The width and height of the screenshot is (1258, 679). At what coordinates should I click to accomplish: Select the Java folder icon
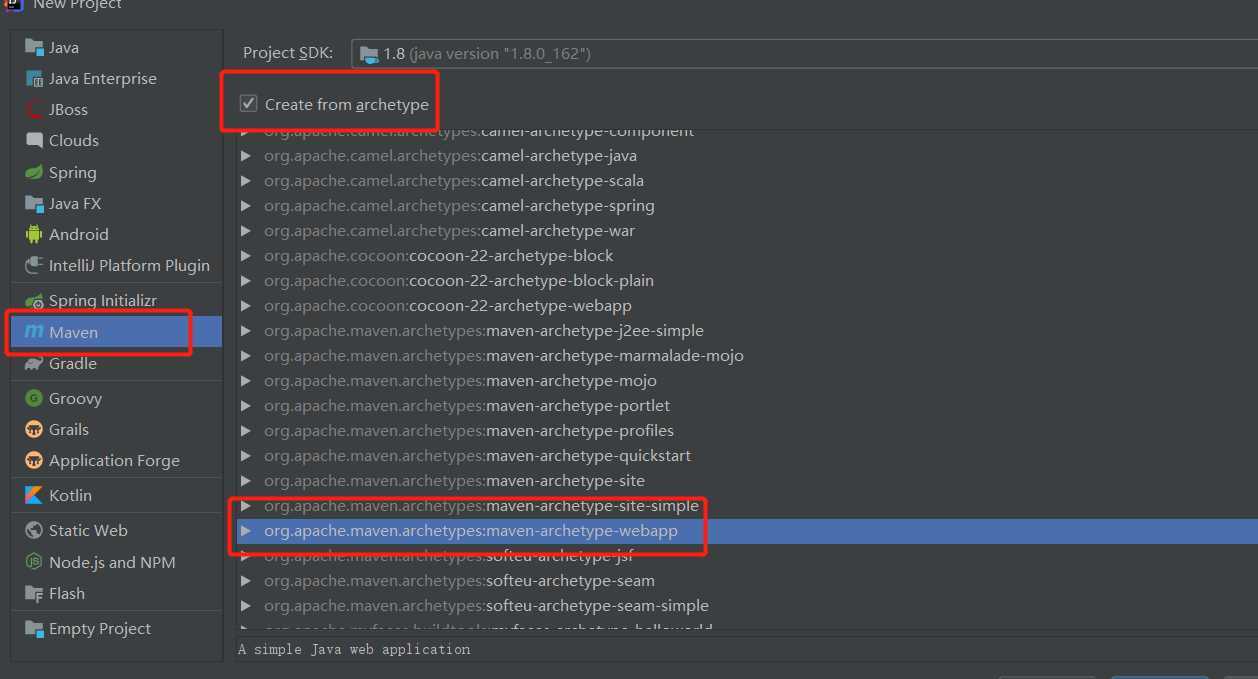(x=34, y=47)
